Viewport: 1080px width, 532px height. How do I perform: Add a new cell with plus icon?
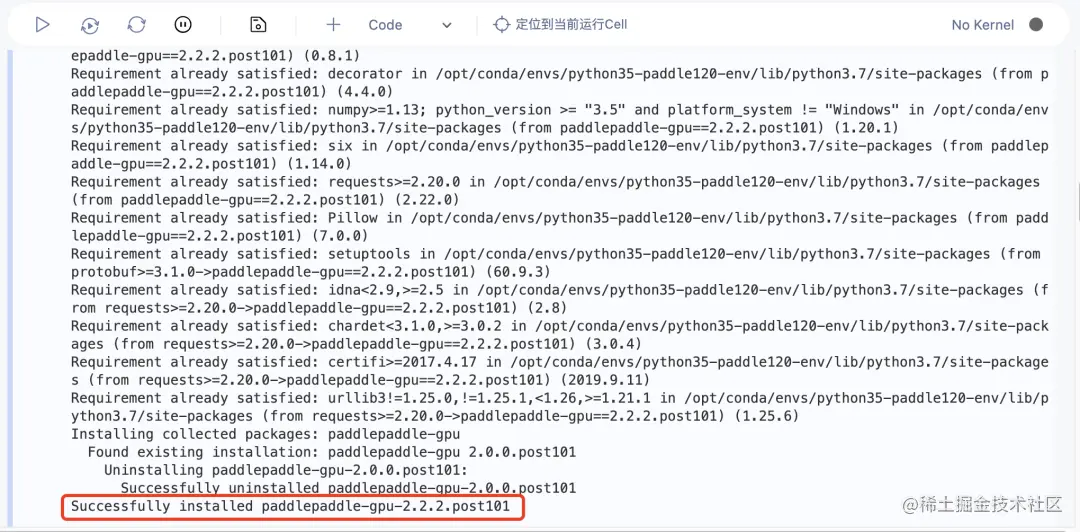coord(333,25)
